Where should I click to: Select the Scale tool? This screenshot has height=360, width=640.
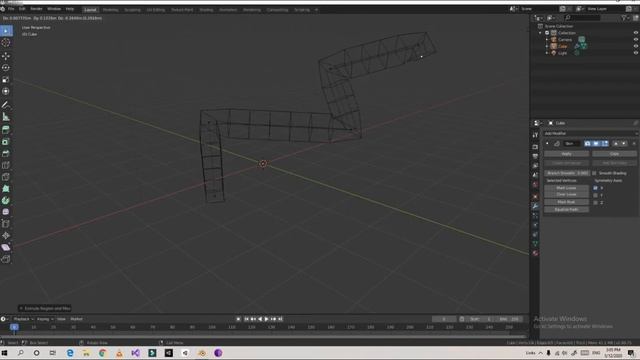coord(6,79)
